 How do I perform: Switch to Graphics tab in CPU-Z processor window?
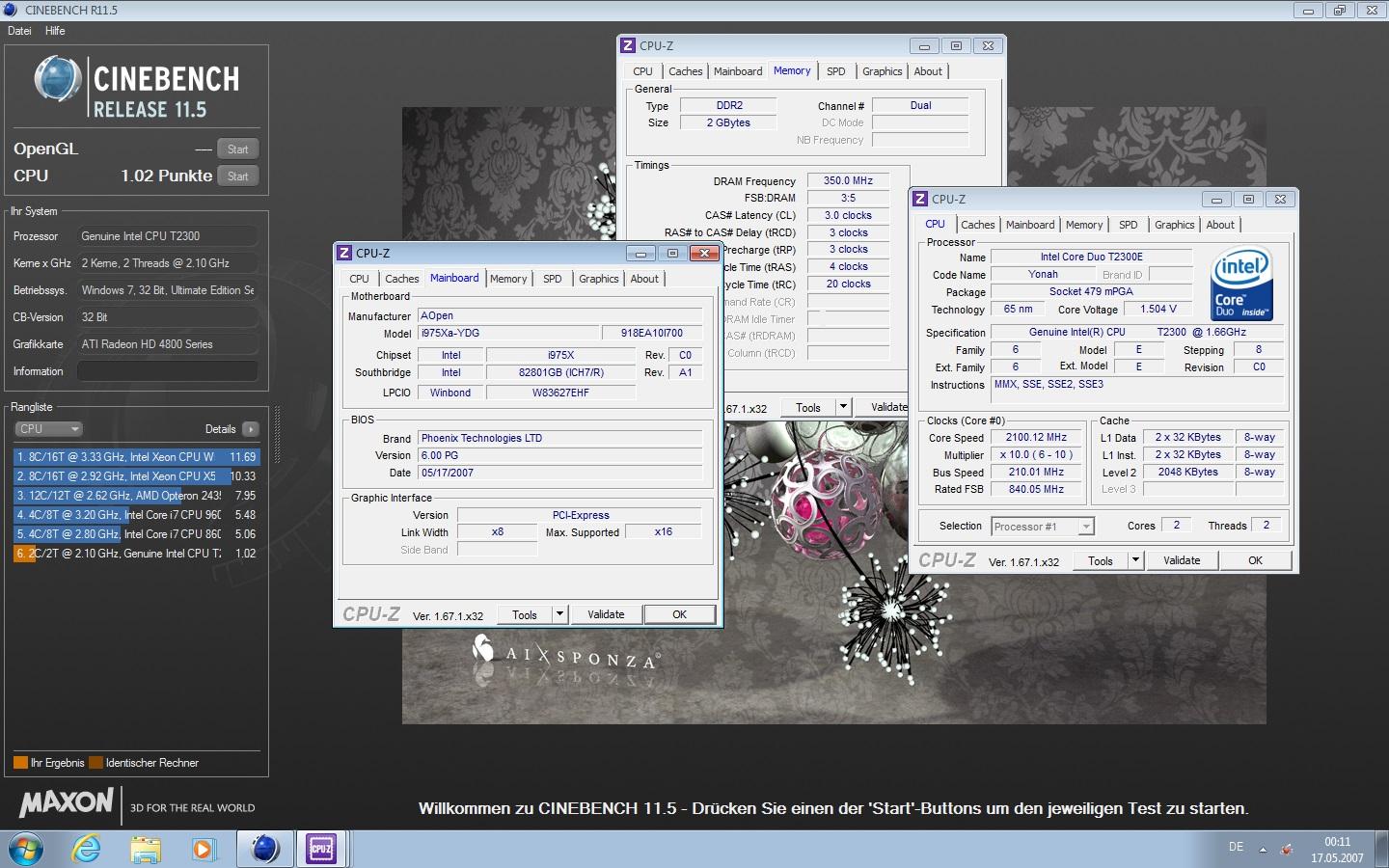1175,225
